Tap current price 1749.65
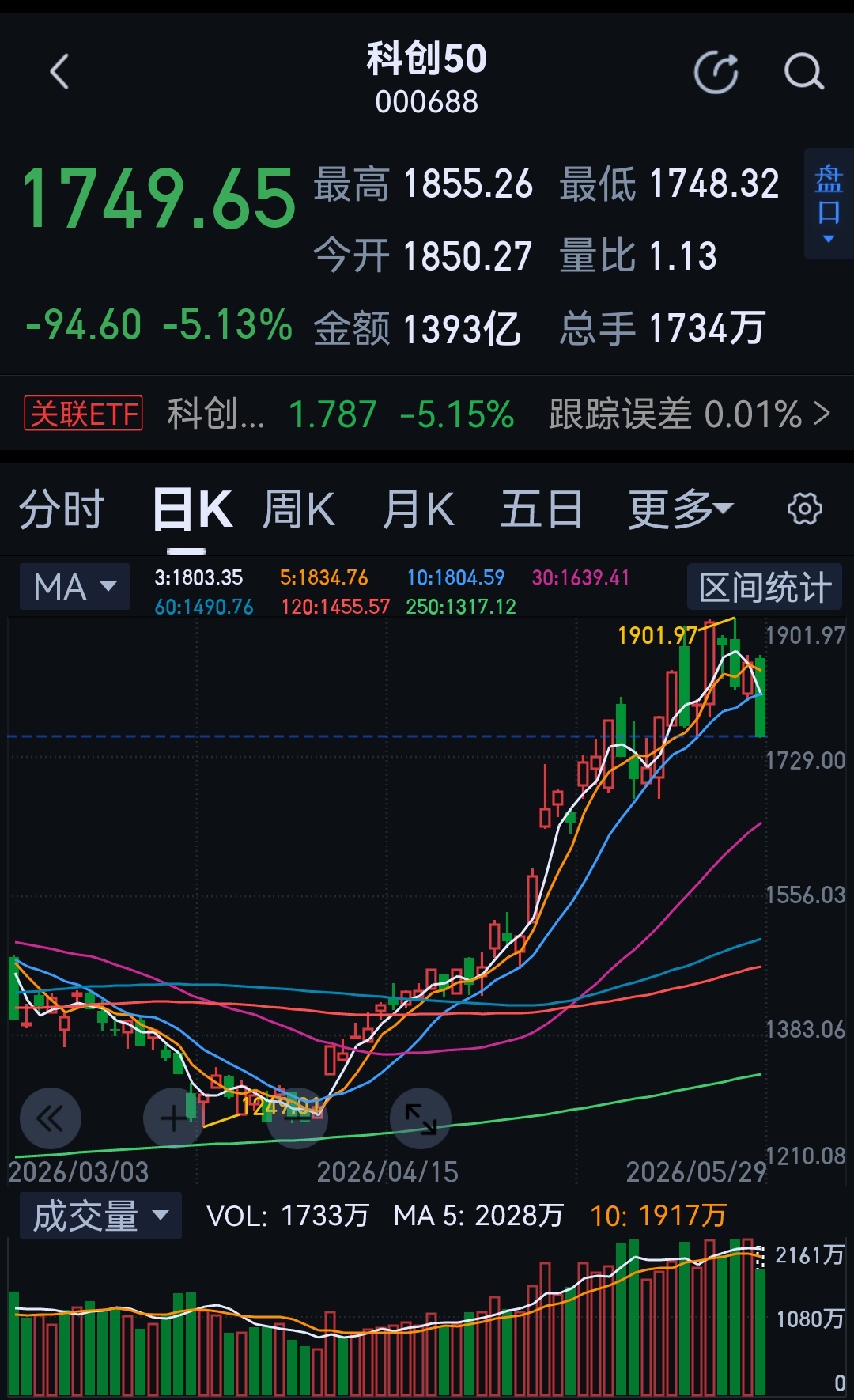 point(160,199)
